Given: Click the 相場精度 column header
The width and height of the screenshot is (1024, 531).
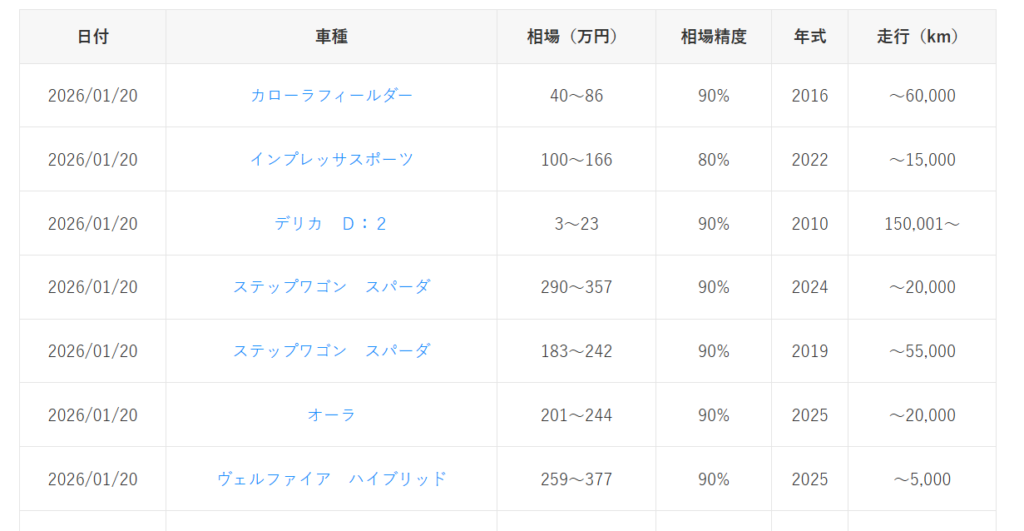Looking at the screenshot, I should (x=713, y=37).
